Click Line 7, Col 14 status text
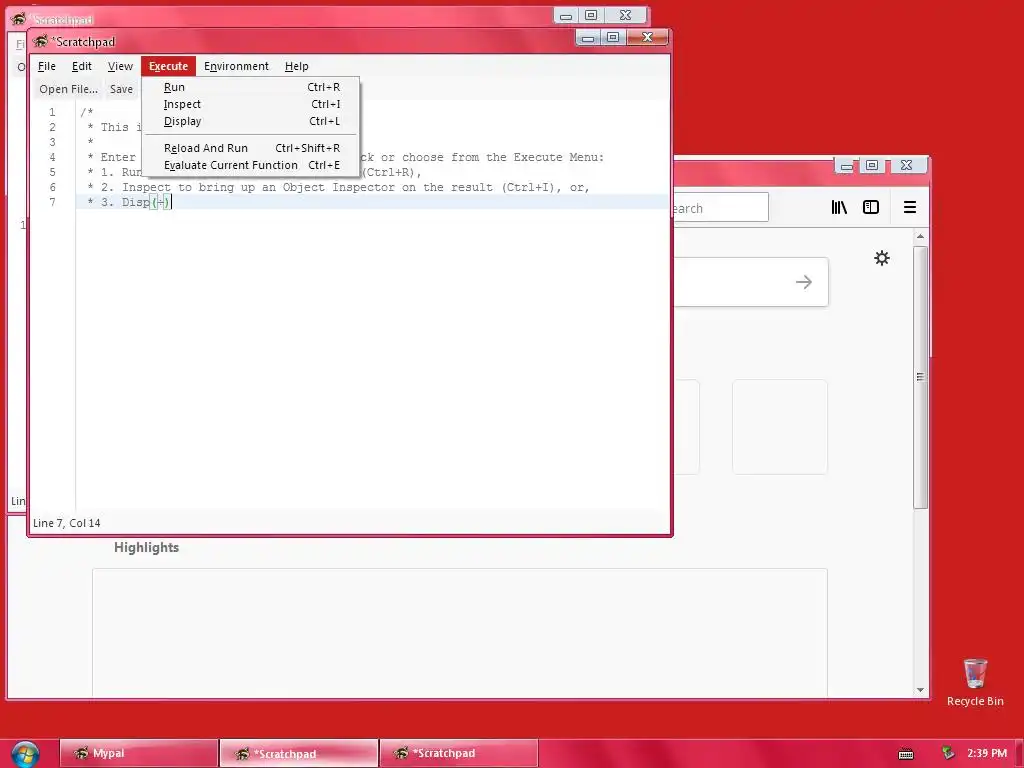The image size is (1024, 768). click(x=67, y=523)
